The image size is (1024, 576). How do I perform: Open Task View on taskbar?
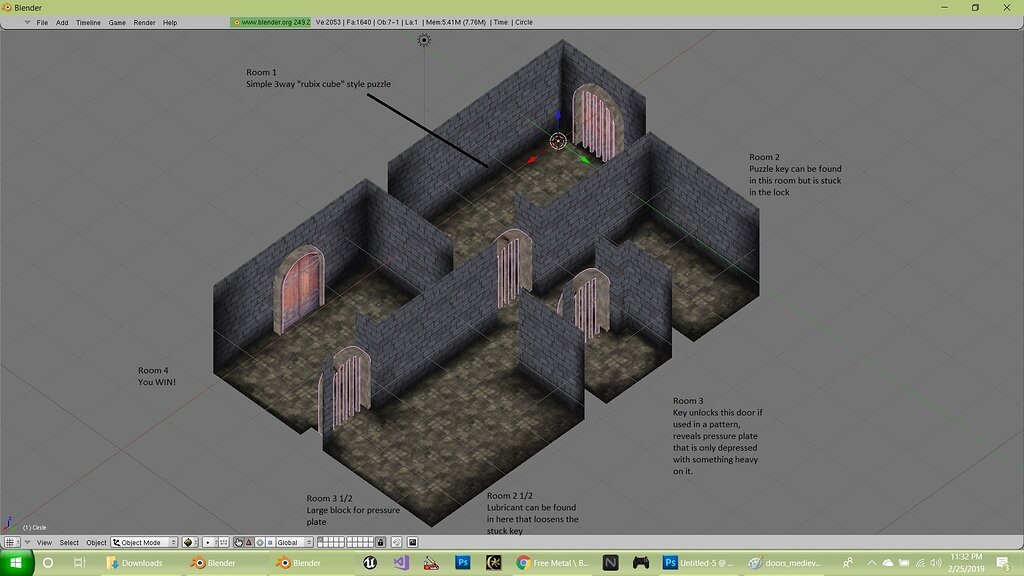(x=79, y=562)
